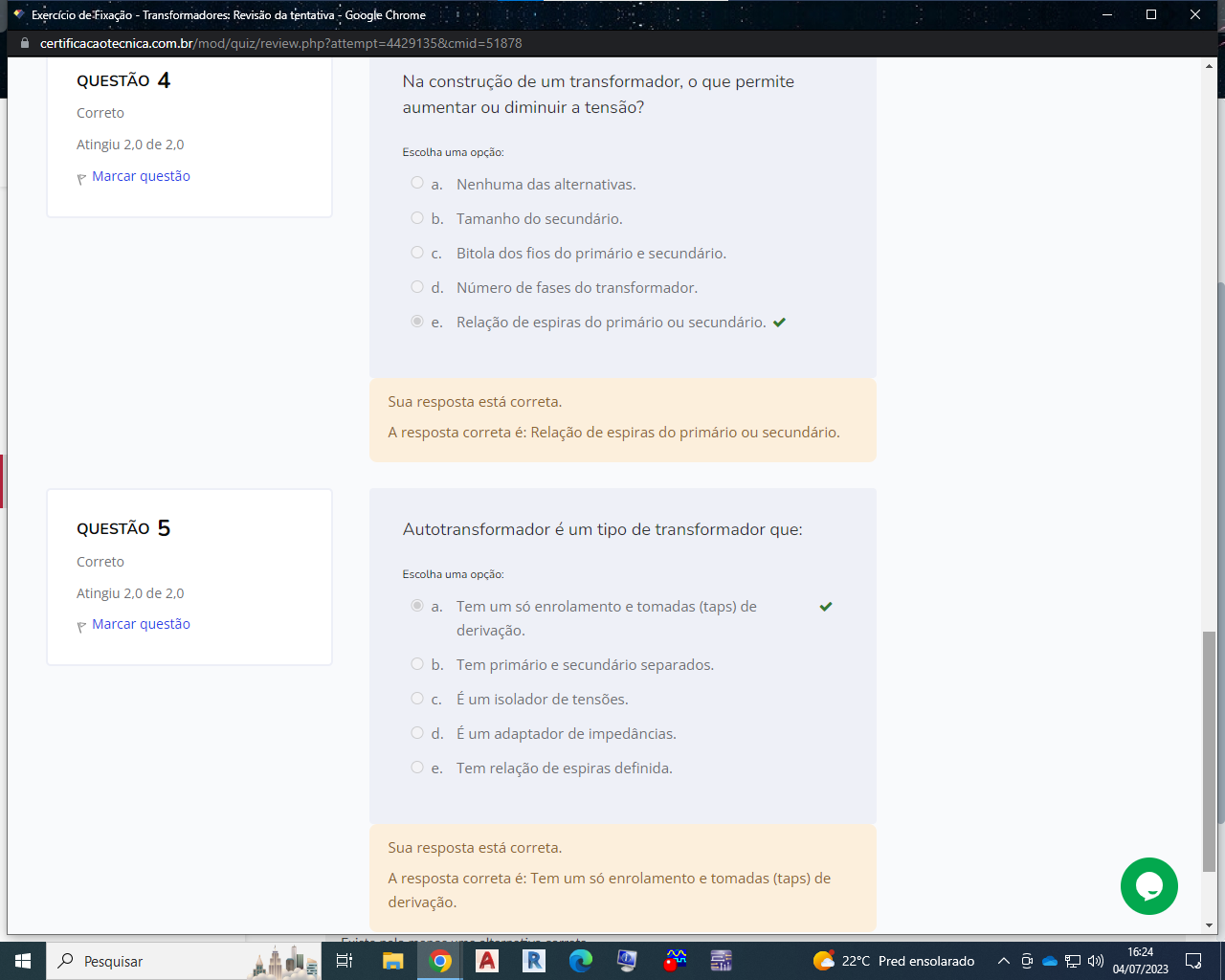The width and height of the screenshot is (1225, 980).
Task: Open the green chat support bubble
Action: (x=1148, y=886)
